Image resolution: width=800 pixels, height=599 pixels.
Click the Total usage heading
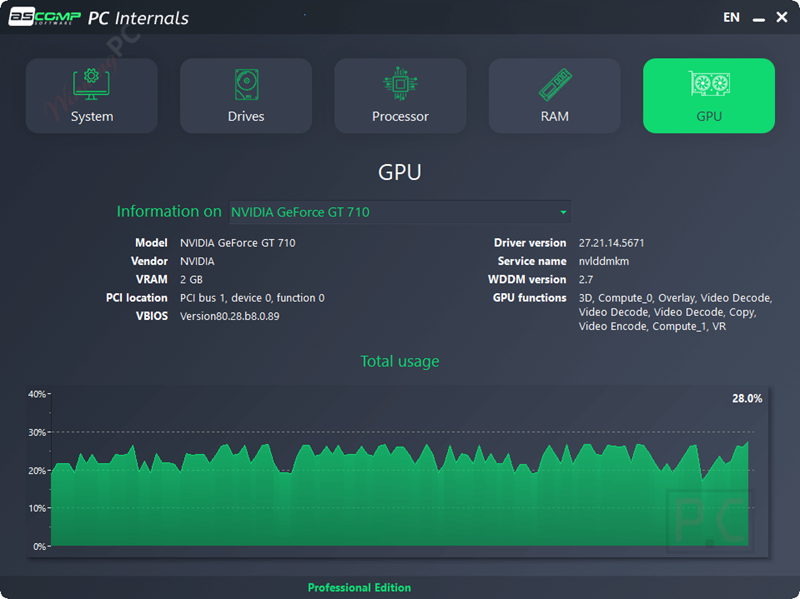[x=400, y=361]
